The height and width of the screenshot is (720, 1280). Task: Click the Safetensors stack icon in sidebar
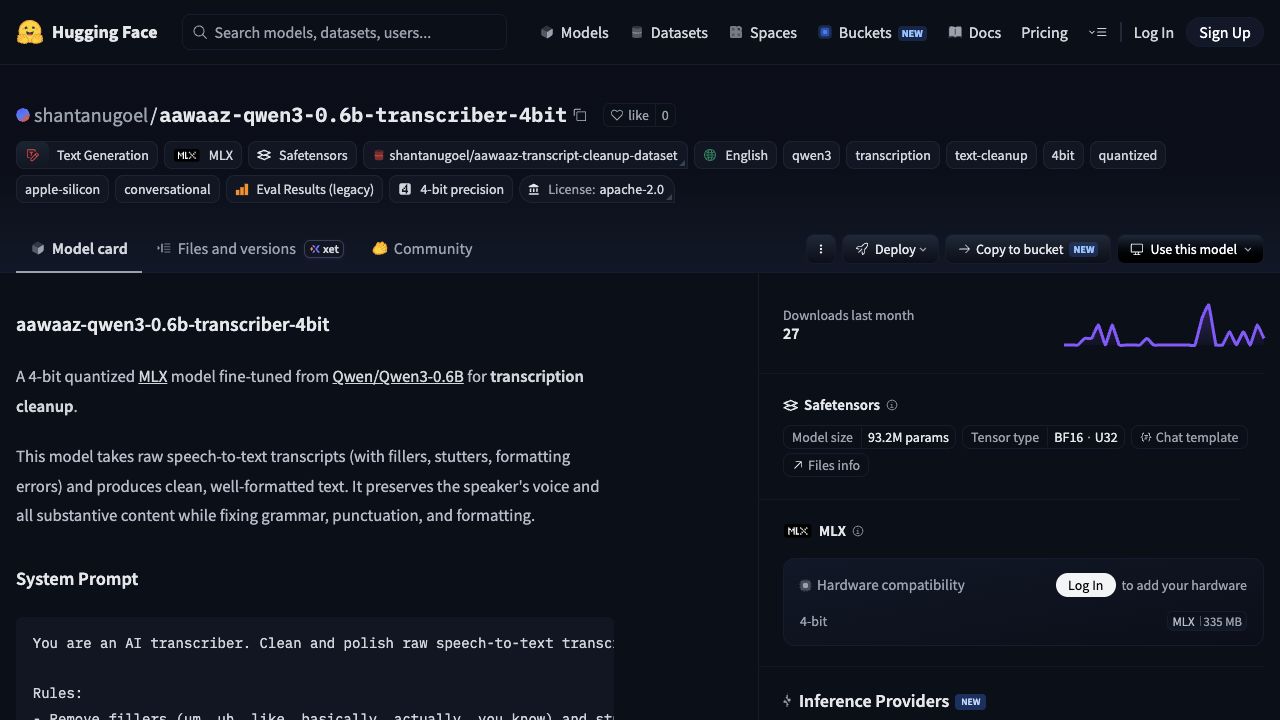coord(790,405)
